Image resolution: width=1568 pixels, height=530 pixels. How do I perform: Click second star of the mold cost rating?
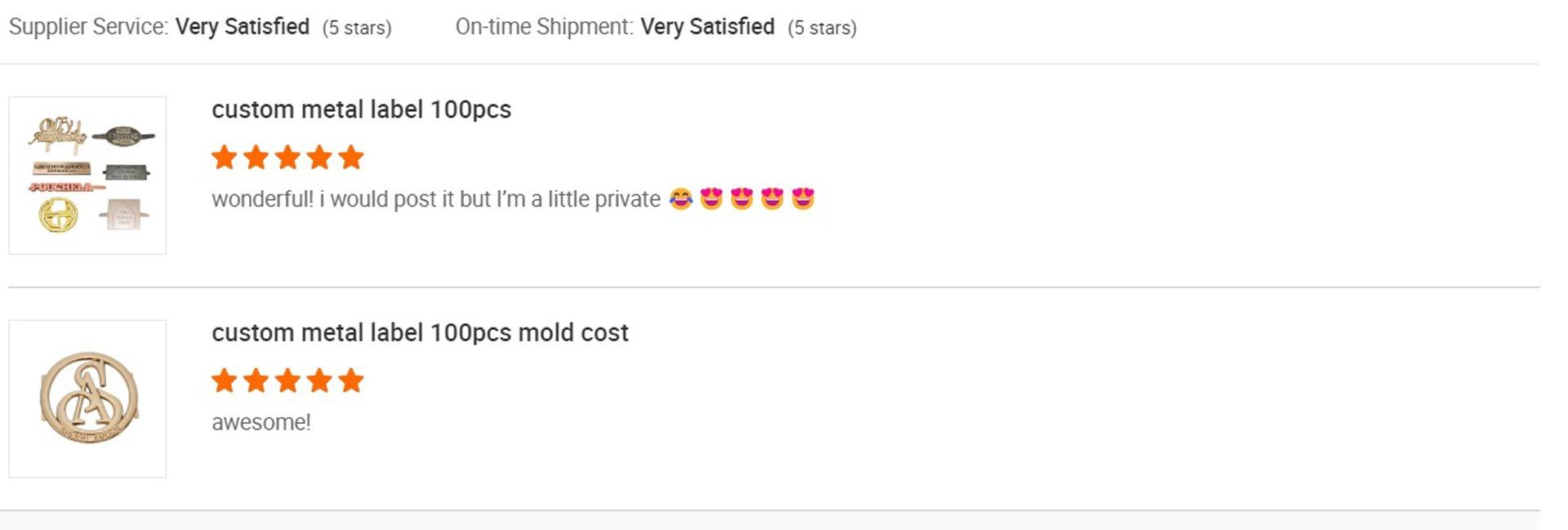click(256, 381)
